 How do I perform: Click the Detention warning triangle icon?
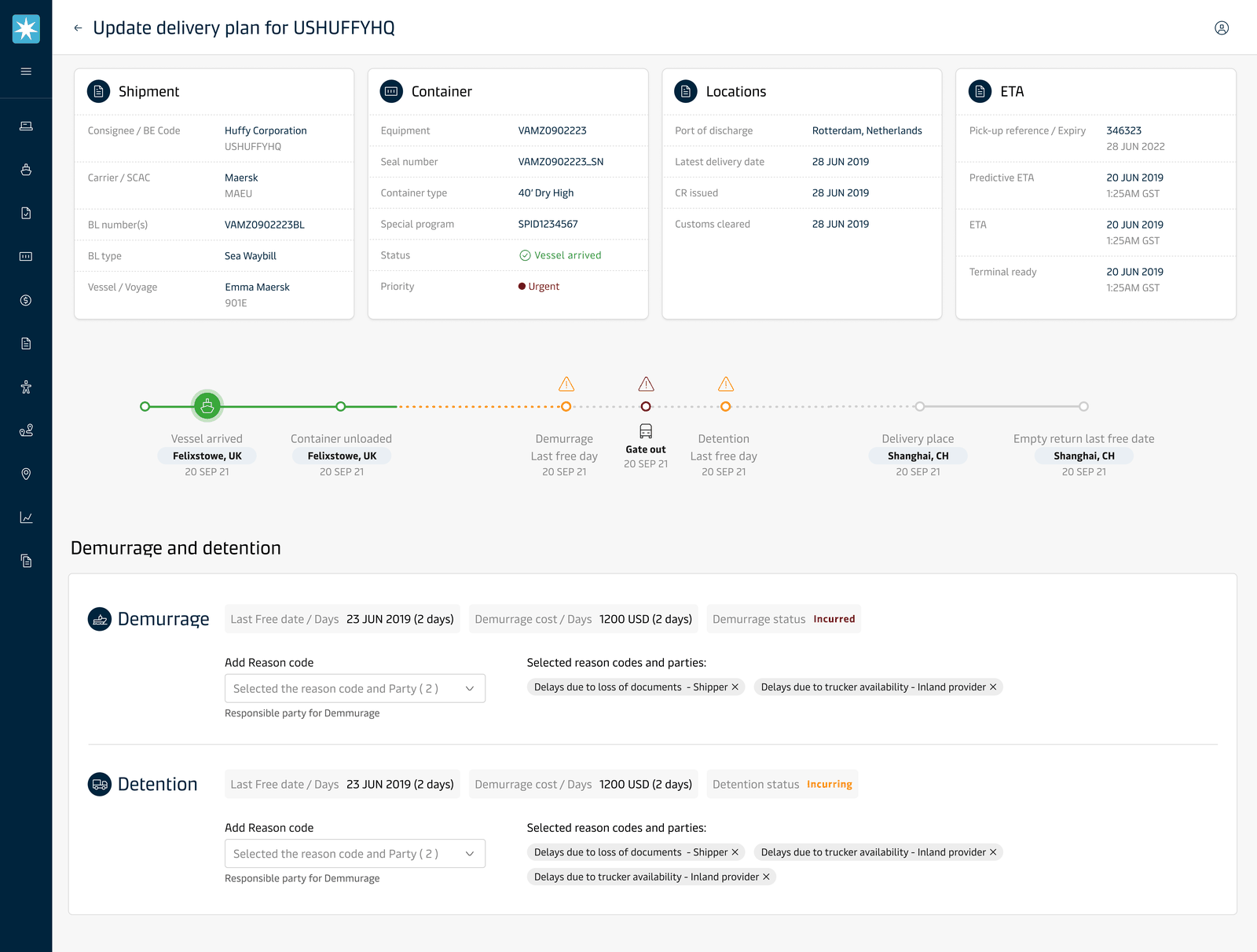point(726,384)
